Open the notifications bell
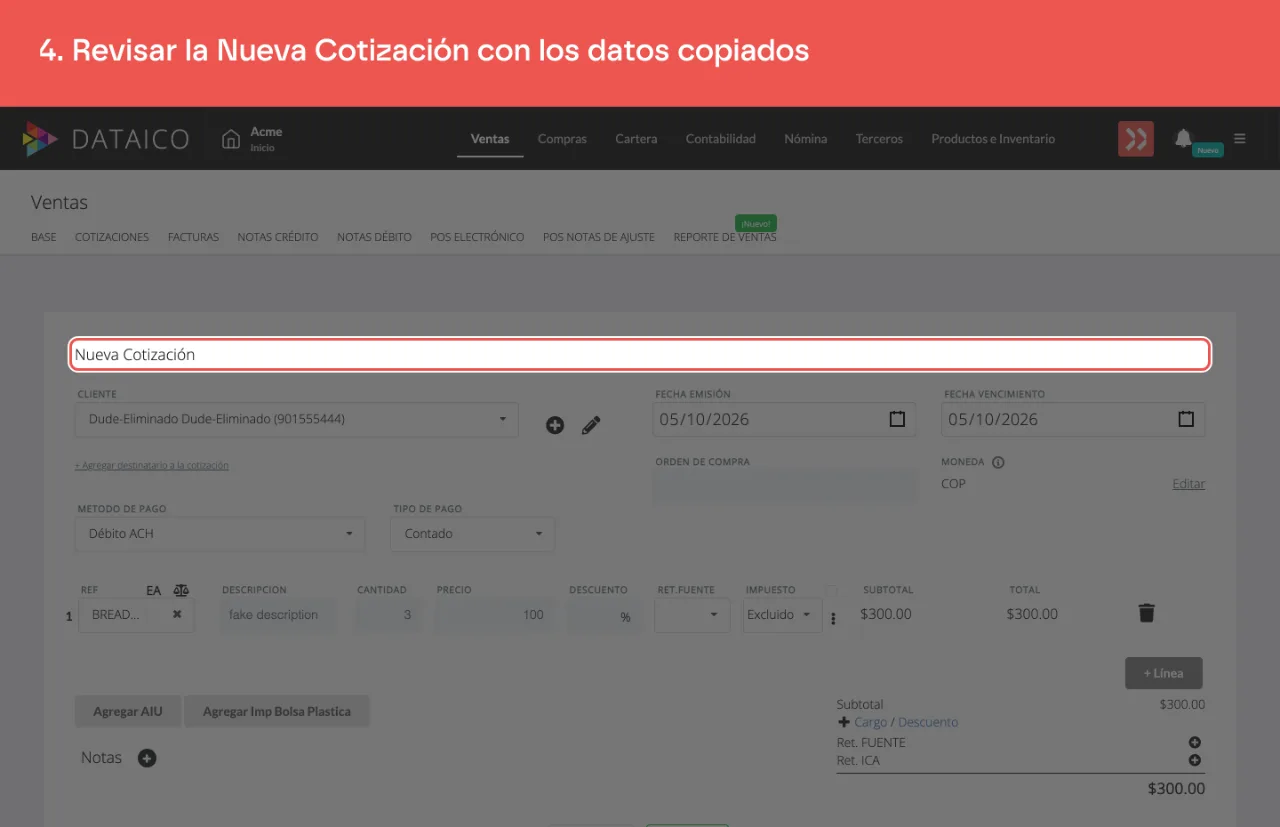 [x=1183, y=138]
